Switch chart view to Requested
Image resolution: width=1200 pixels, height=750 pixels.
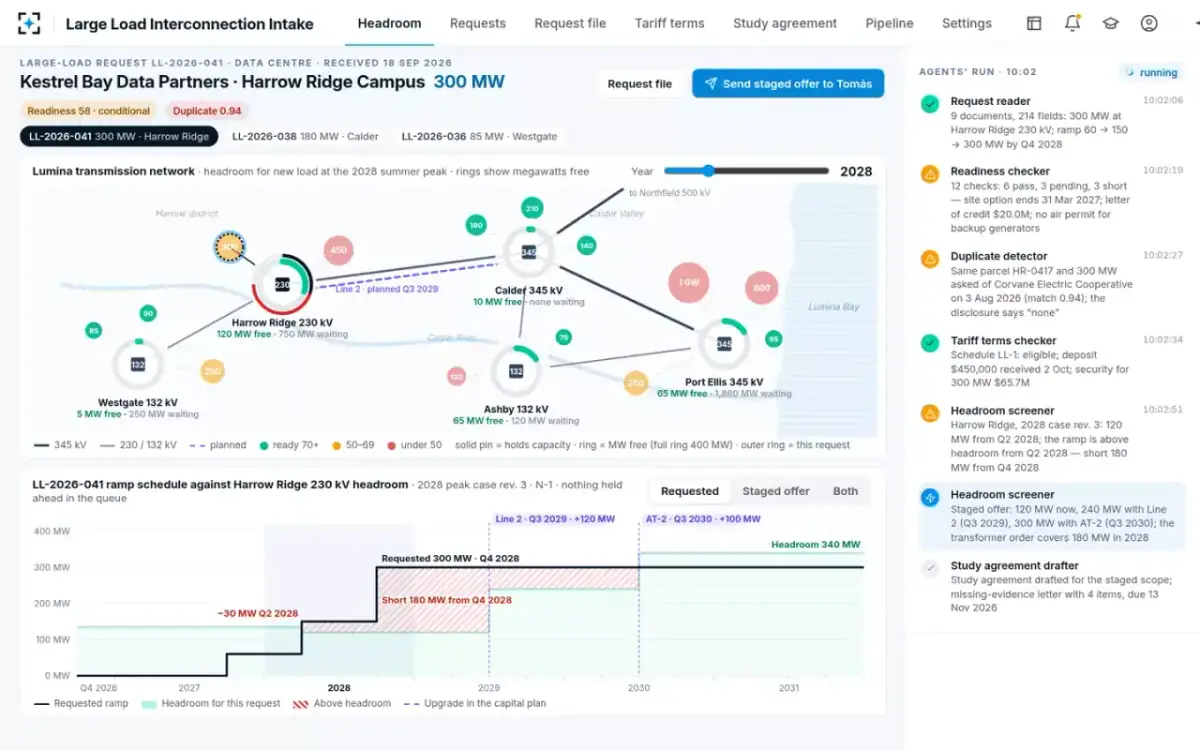[x=690, y=491]
